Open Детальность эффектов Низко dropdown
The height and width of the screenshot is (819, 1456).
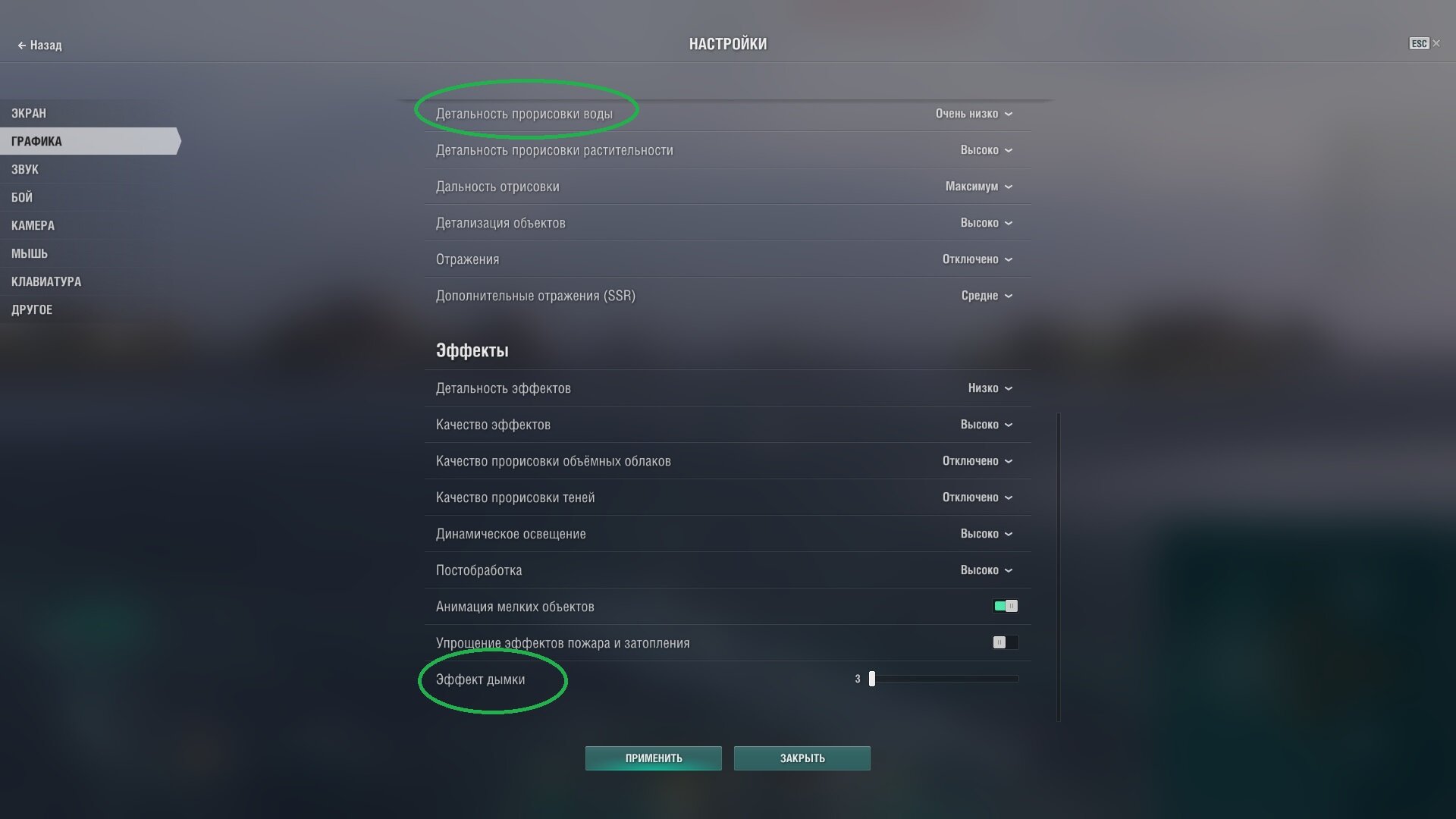click(x=990, y=388)
